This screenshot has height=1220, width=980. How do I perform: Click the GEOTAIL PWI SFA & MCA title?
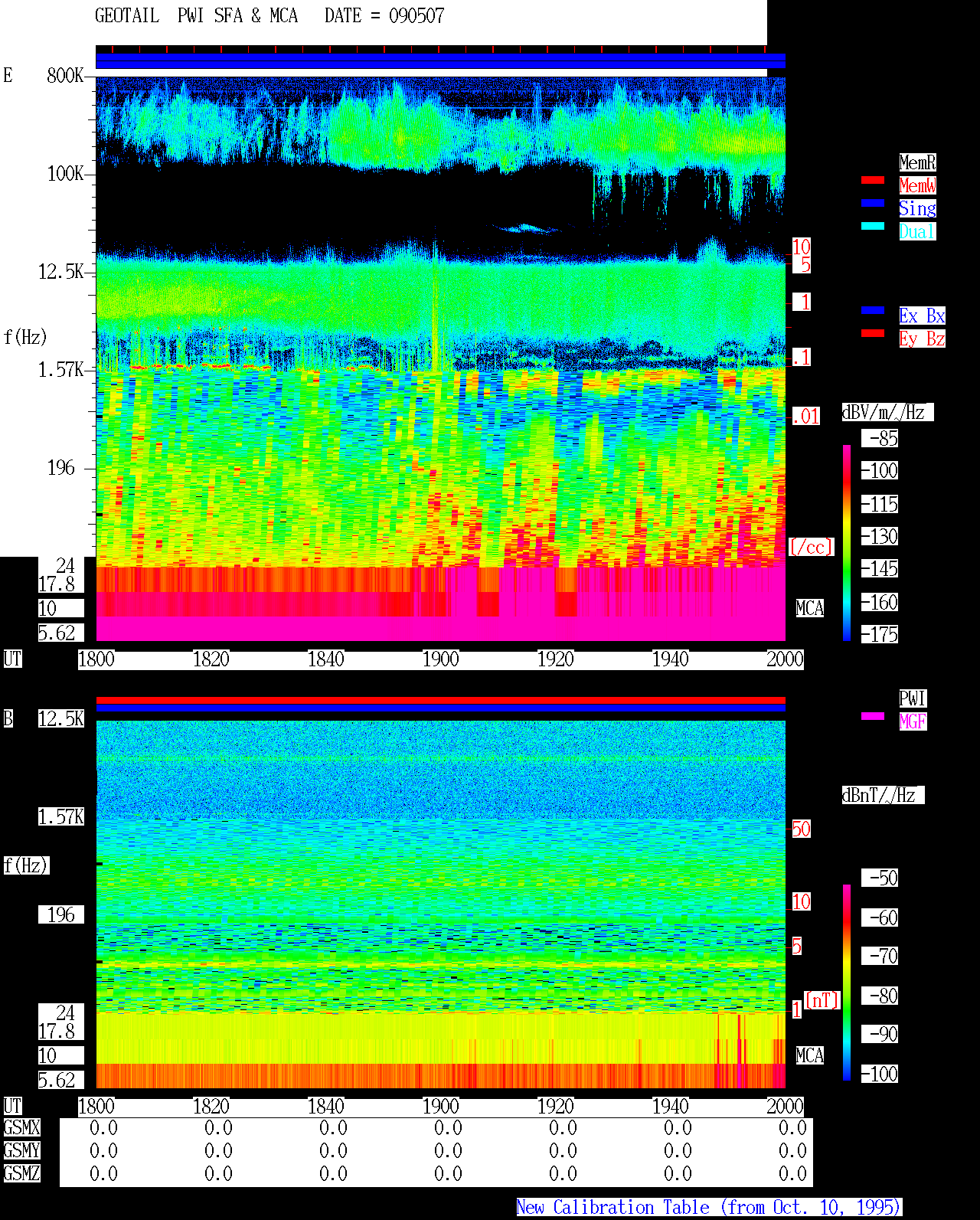[x=197, y=15]
